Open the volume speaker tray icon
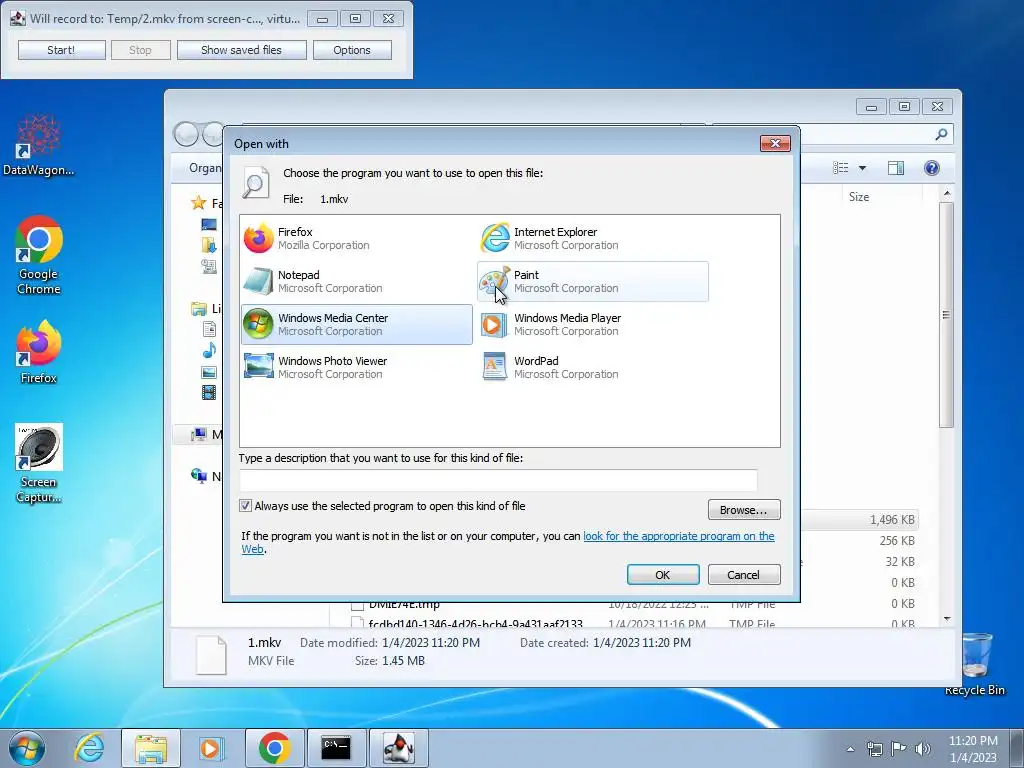 tap(922, 749)
